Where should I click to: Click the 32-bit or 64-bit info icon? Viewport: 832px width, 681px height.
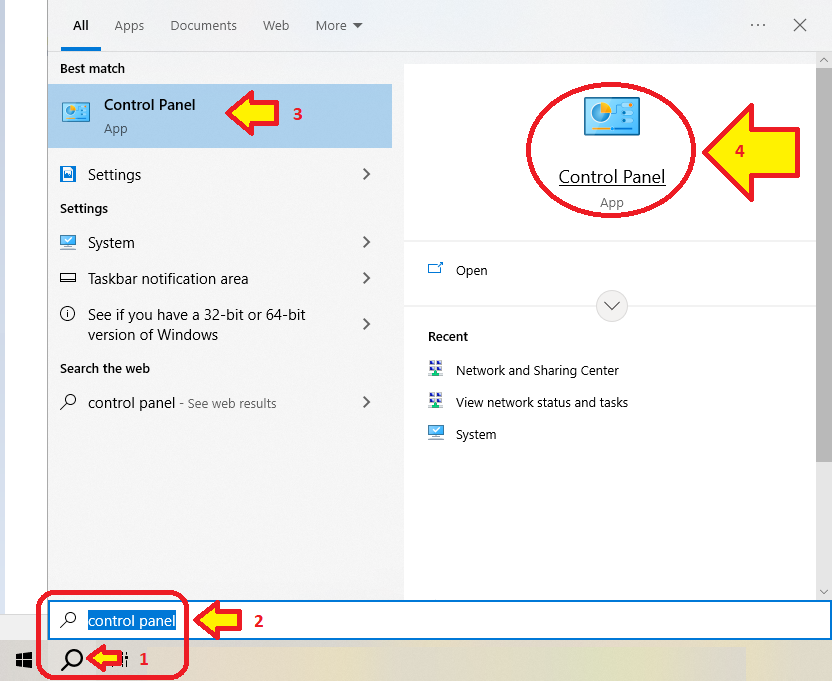pos(67,314)
